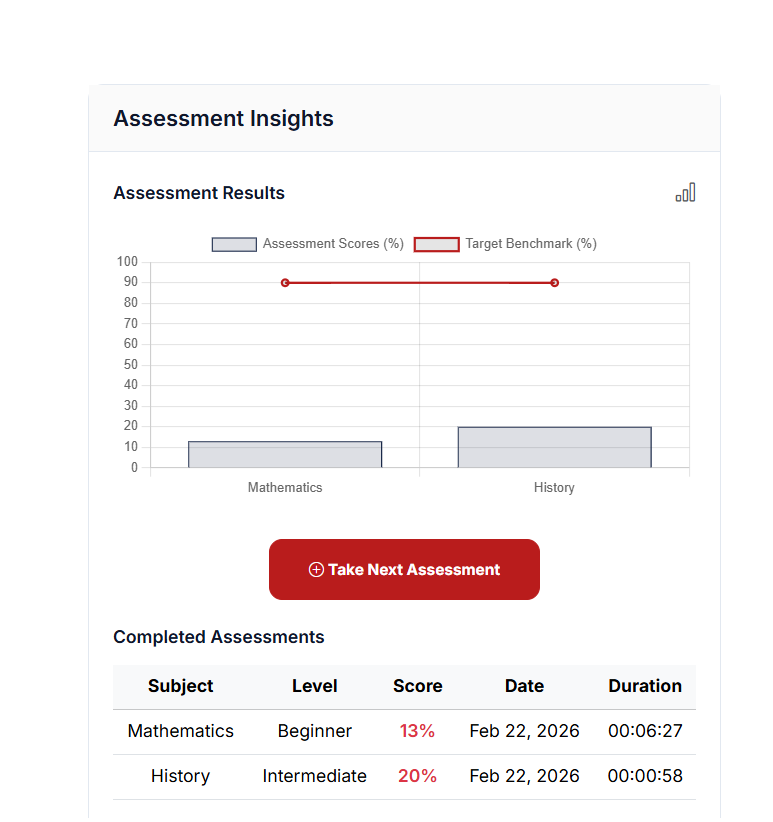Click the 13% score for Mathematics

(417, 731)
